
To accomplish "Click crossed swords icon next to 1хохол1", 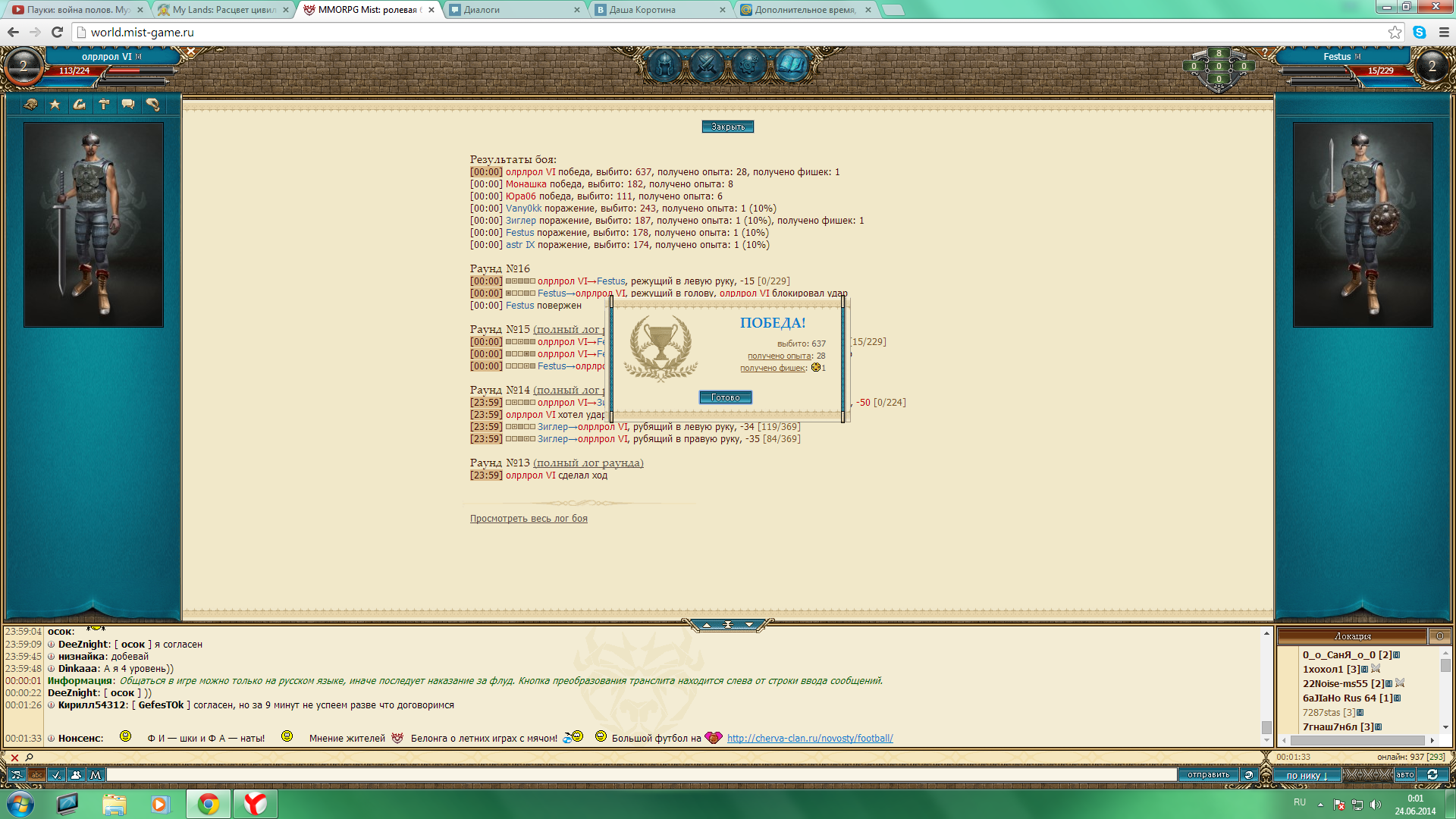I will 1376,669.
